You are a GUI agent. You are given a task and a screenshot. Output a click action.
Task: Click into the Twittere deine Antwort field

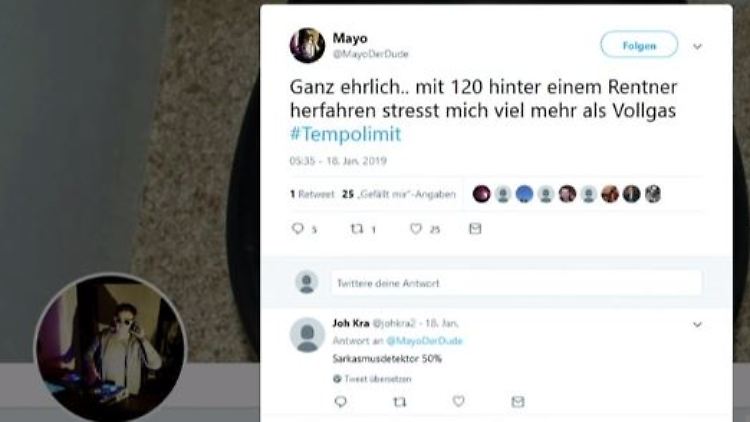pos(516,283)
